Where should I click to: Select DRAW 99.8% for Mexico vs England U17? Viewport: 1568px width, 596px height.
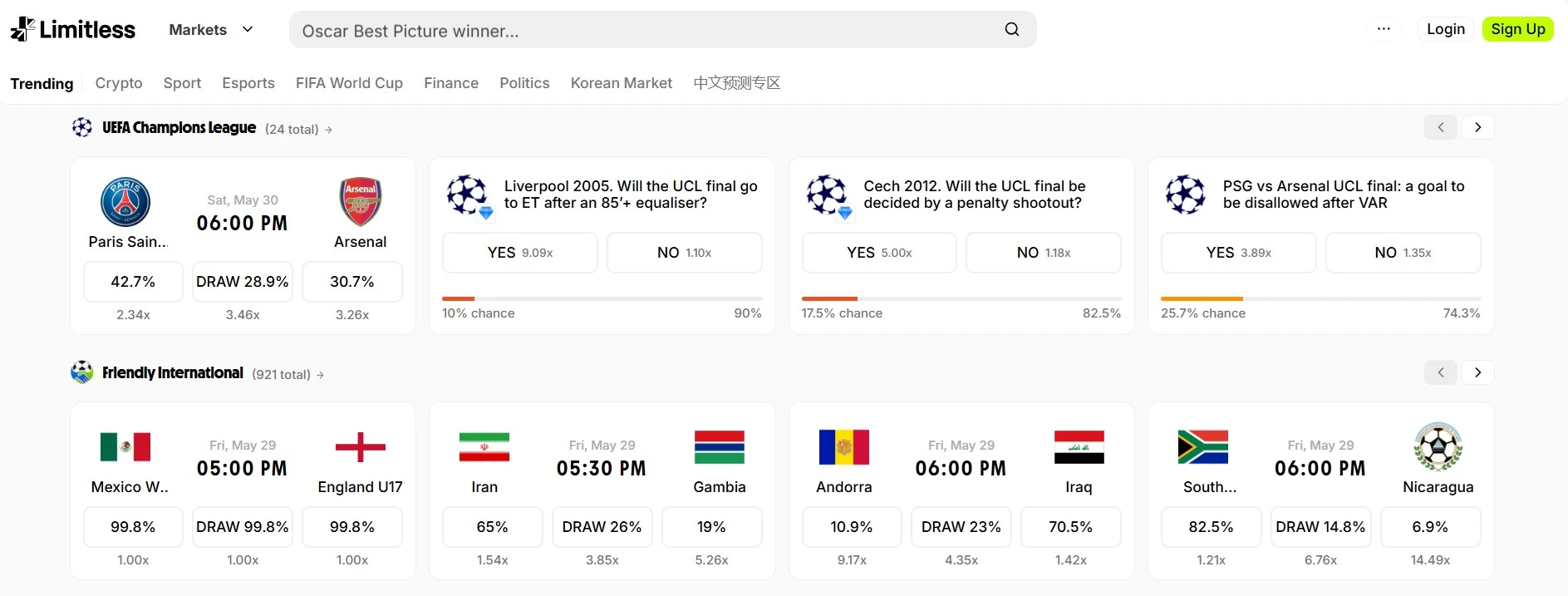243,527
